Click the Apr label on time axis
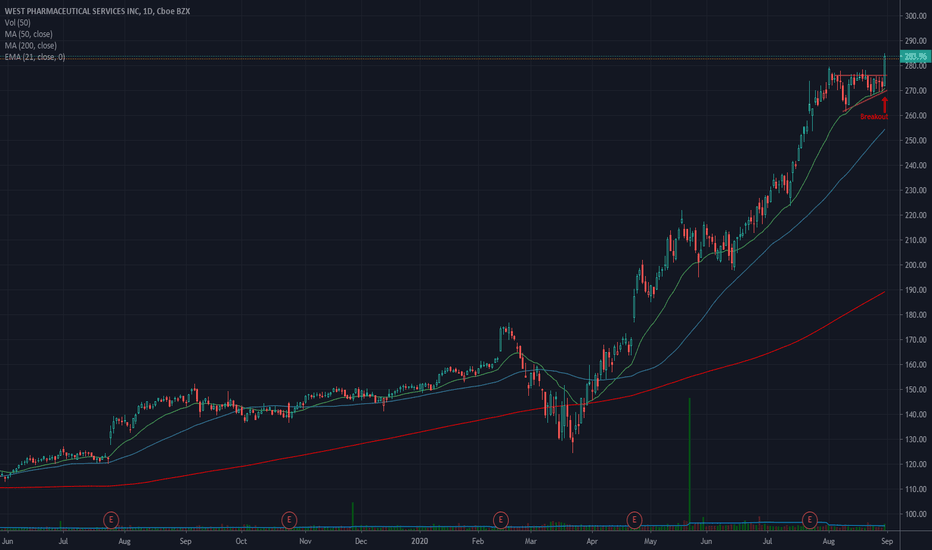932x550 pixels. (x=591, y=541)
